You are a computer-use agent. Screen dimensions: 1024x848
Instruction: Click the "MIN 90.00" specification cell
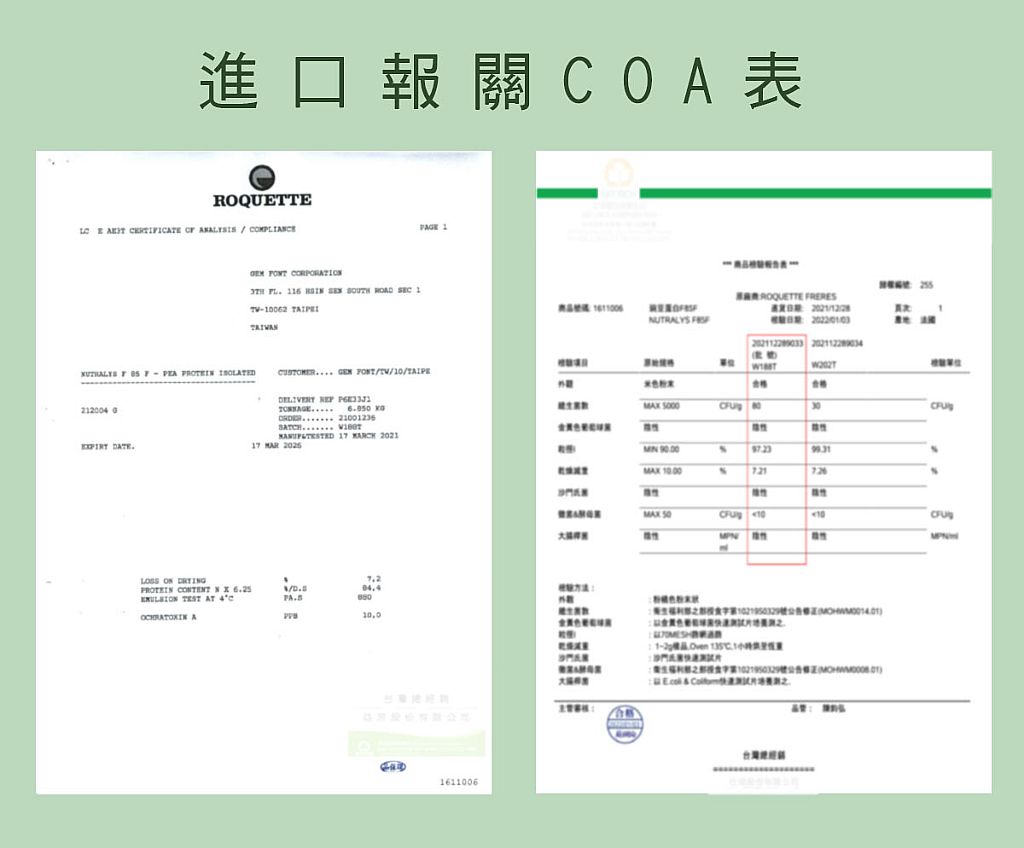662,449
